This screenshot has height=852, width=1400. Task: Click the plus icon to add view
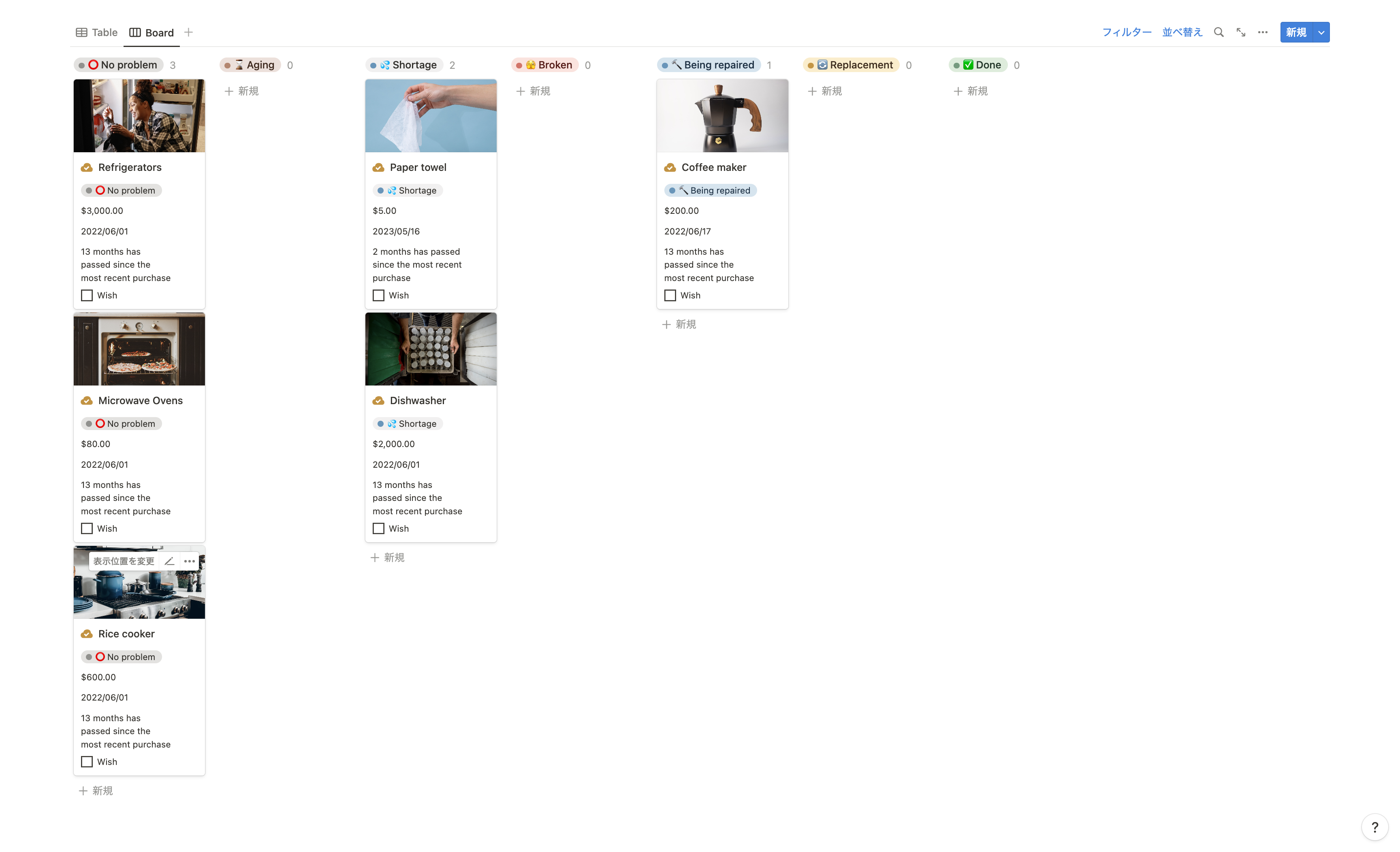click(x=189, y=32)
